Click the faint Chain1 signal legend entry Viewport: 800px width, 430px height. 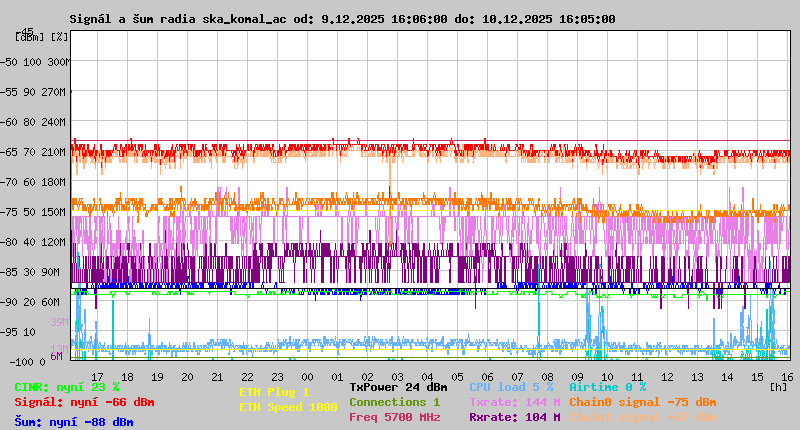[x=642, y=417]
